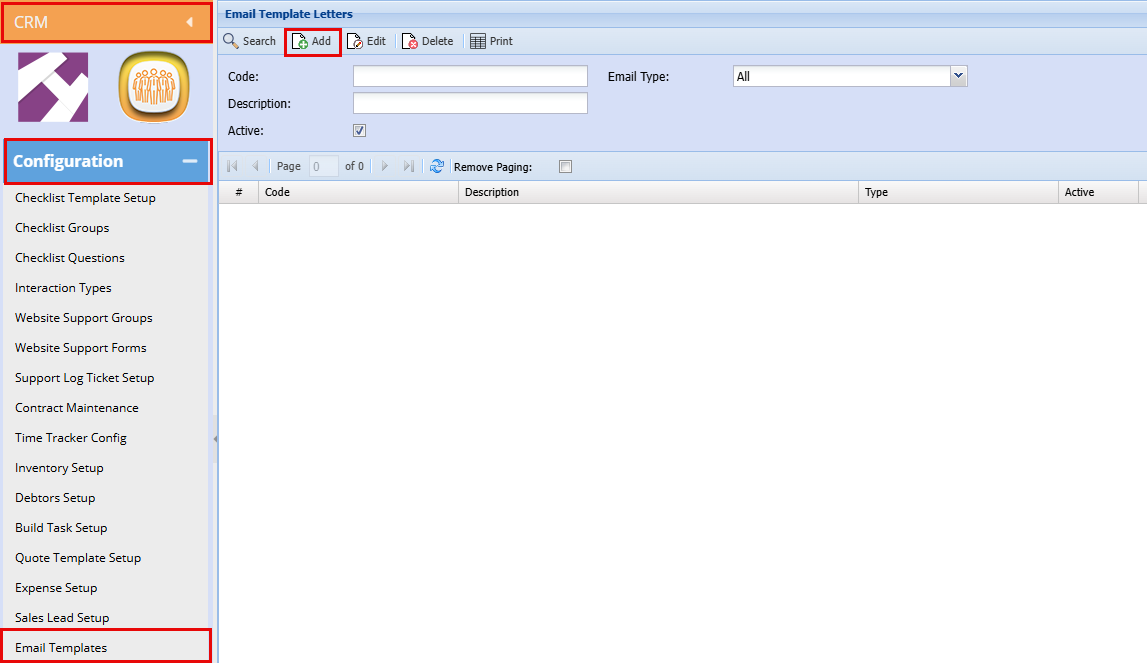Select Email Templates in sidebar

coord(106,647)
